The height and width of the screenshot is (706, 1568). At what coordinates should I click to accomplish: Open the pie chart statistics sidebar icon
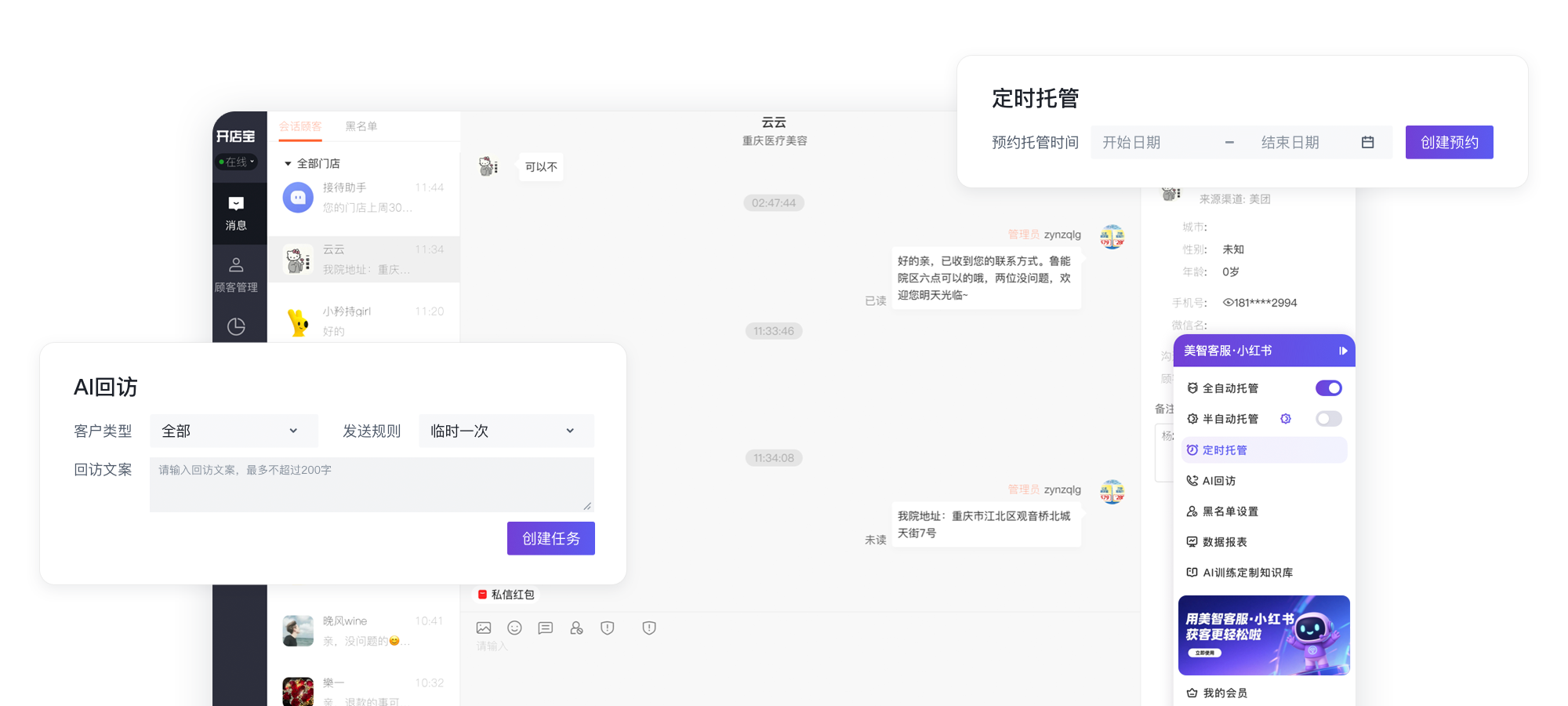pos(236,326)
